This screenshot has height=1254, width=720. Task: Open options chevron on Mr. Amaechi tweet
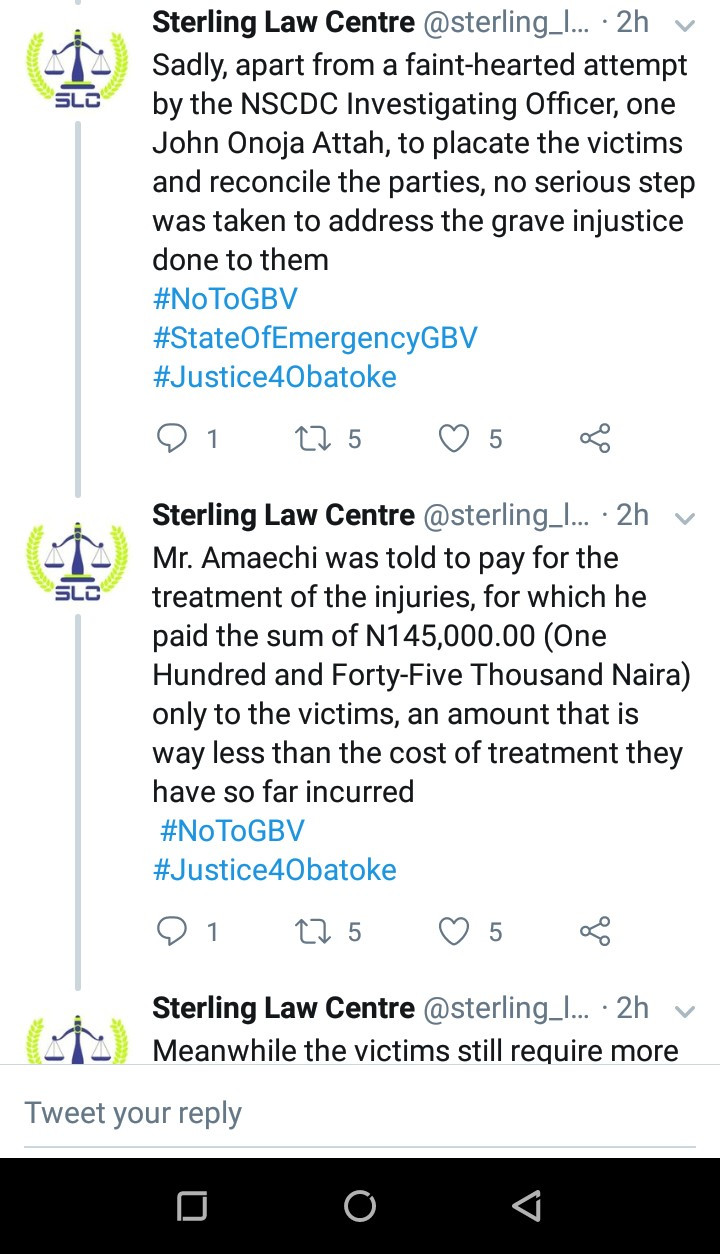(685, 518)
